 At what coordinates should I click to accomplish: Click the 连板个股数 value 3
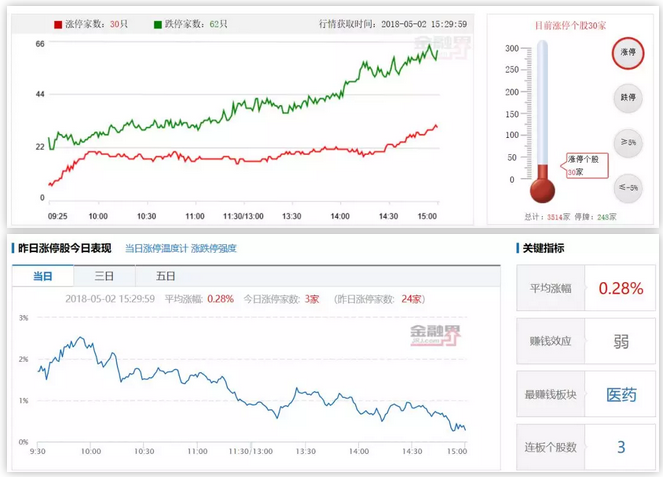pos(621,447)
